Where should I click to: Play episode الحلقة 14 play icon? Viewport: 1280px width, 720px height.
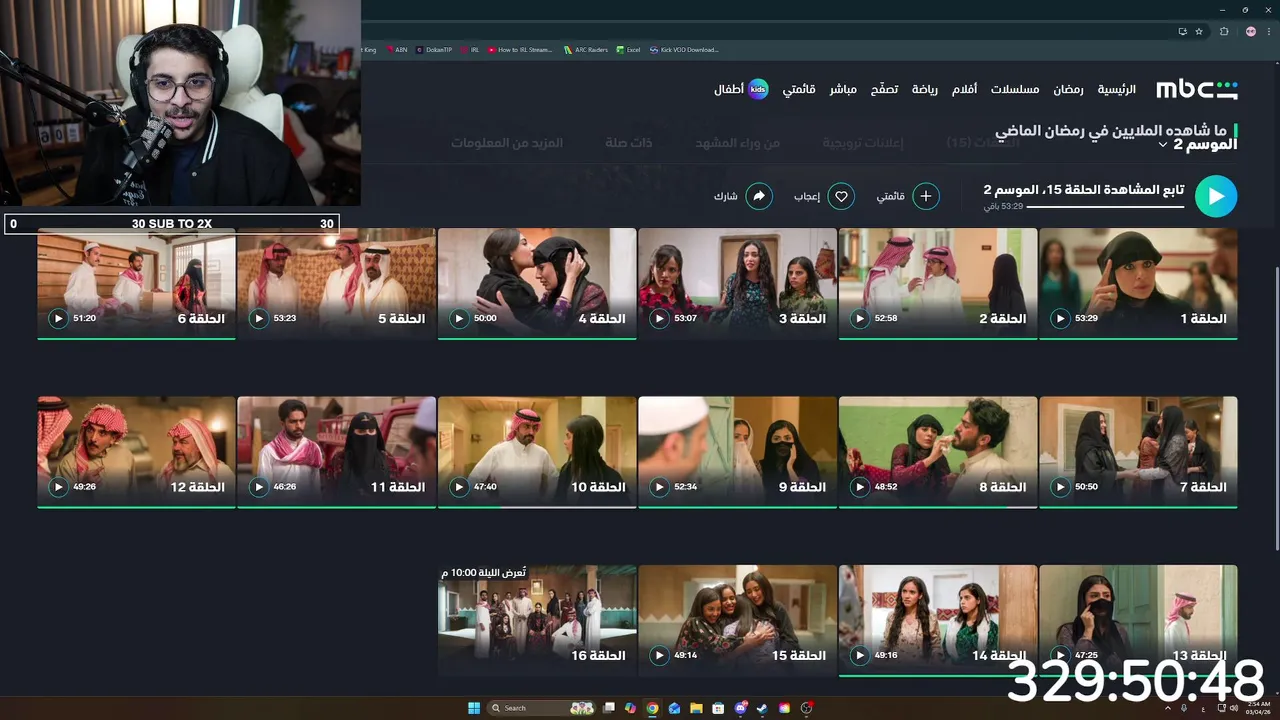click(860, 656)
